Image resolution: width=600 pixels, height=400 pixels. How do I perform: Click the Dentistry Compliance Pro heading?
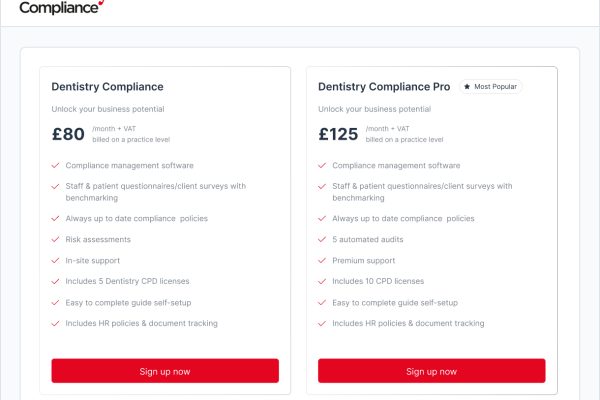(x=384, y=87)
